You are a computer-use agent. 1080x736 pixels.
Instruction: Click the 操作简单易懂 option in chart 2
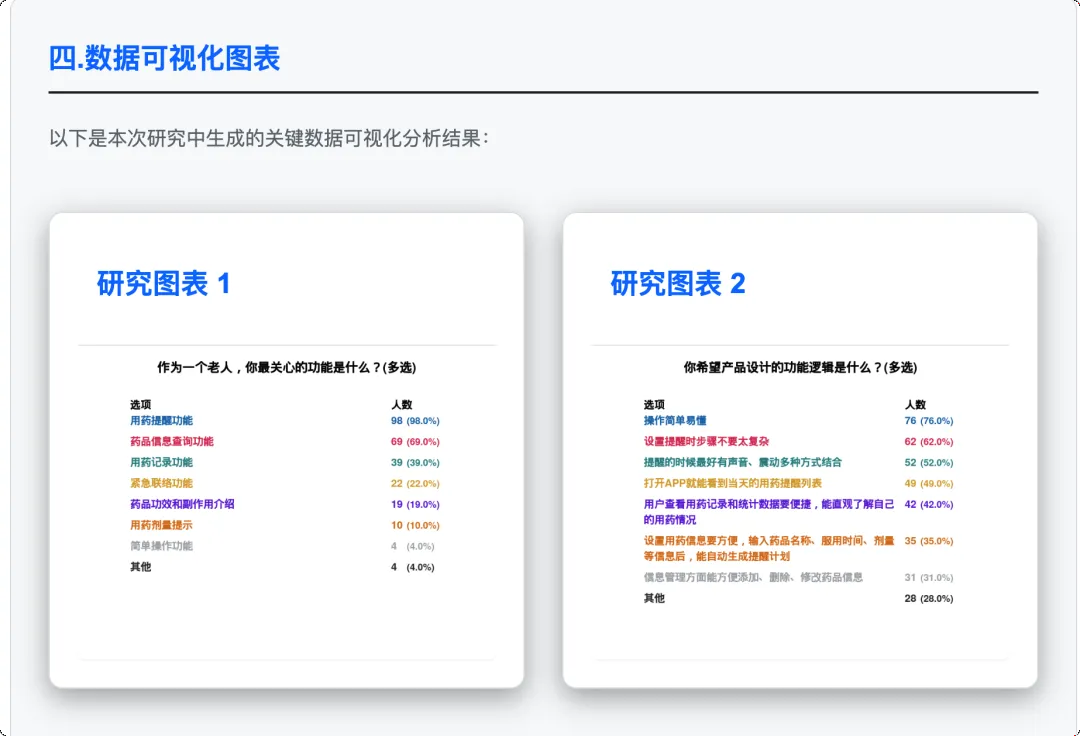(675, 421)
